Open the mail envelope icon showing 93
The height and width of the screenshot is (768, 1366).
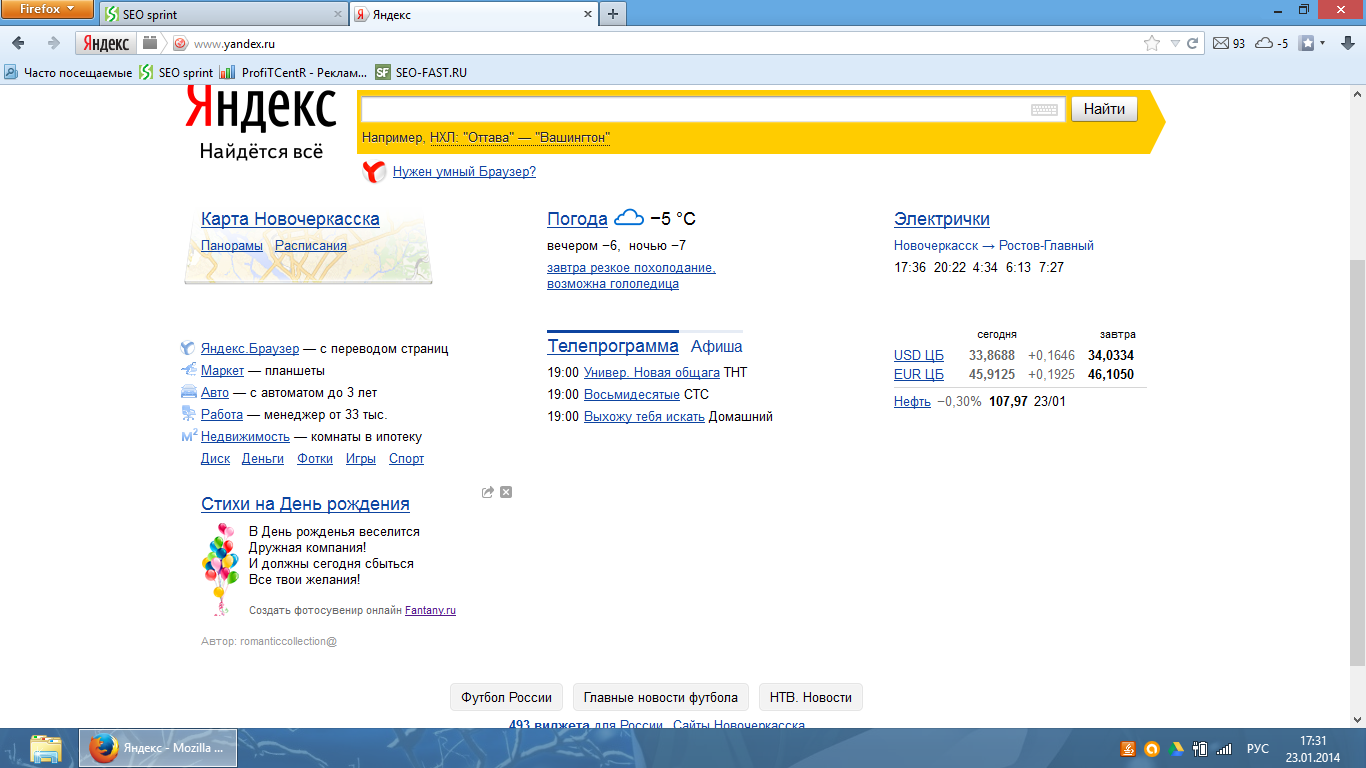point(1220,43)
